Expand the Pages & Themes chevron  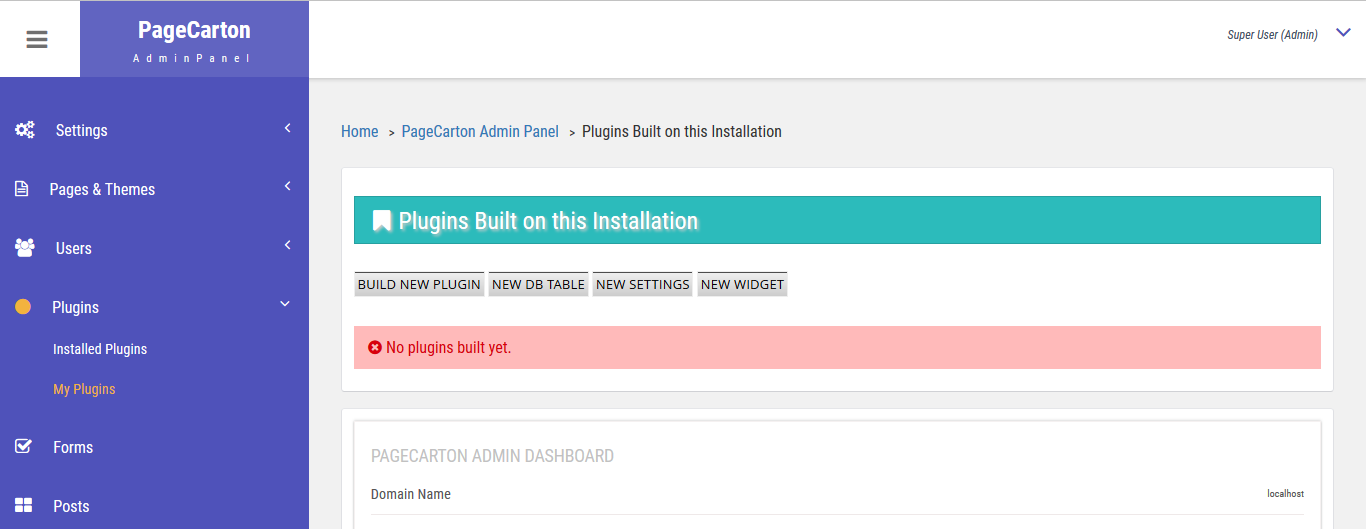coord(287,186)
